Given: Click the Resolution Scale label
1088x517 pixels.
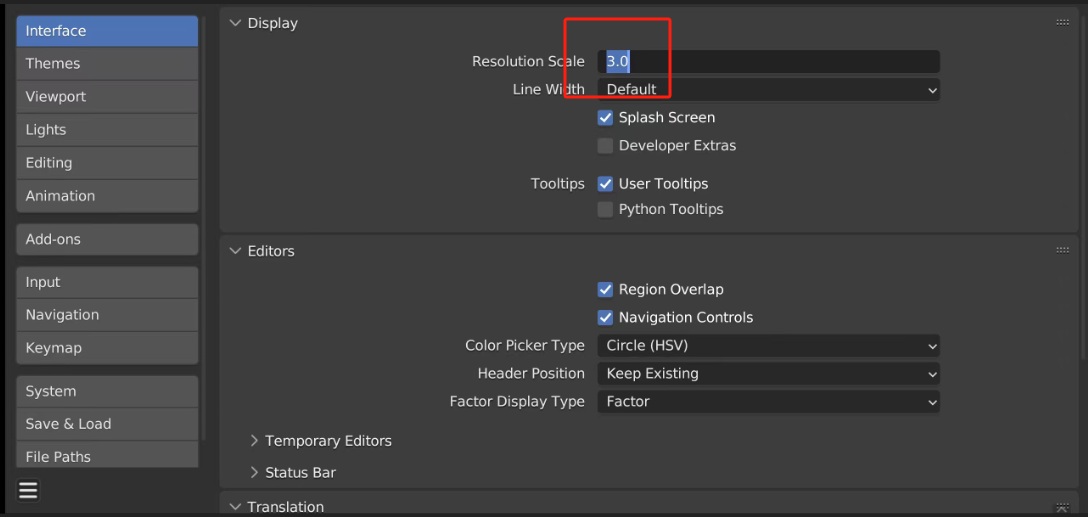Looking at the screenshot, I should pyautogui.click(x=528, y=61).
